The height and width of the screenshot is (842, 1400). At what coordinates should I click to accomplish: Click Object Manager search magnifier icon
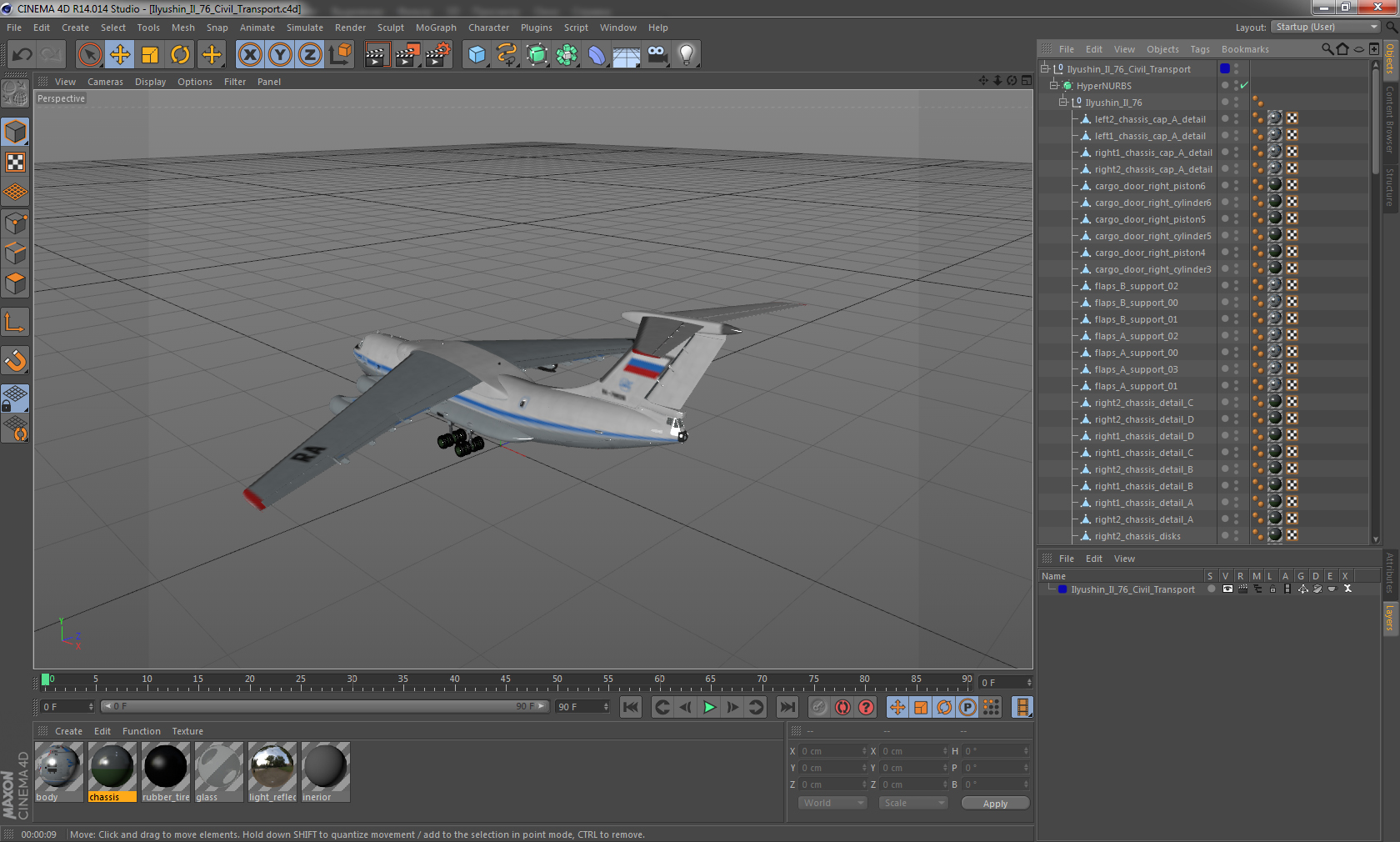click(x=1327, y=49)
